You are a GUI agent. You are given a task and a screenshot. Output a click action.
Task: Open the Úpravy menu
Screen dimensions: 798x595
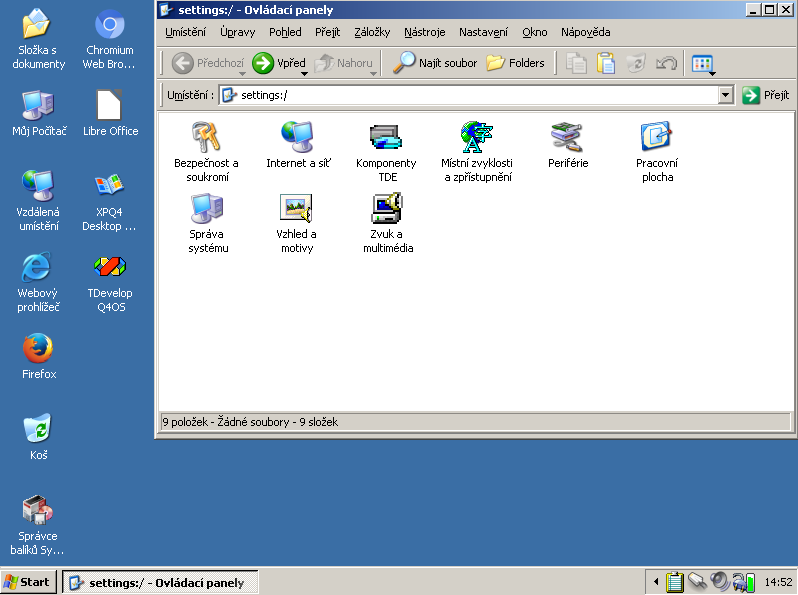click(x=237, y=32)
